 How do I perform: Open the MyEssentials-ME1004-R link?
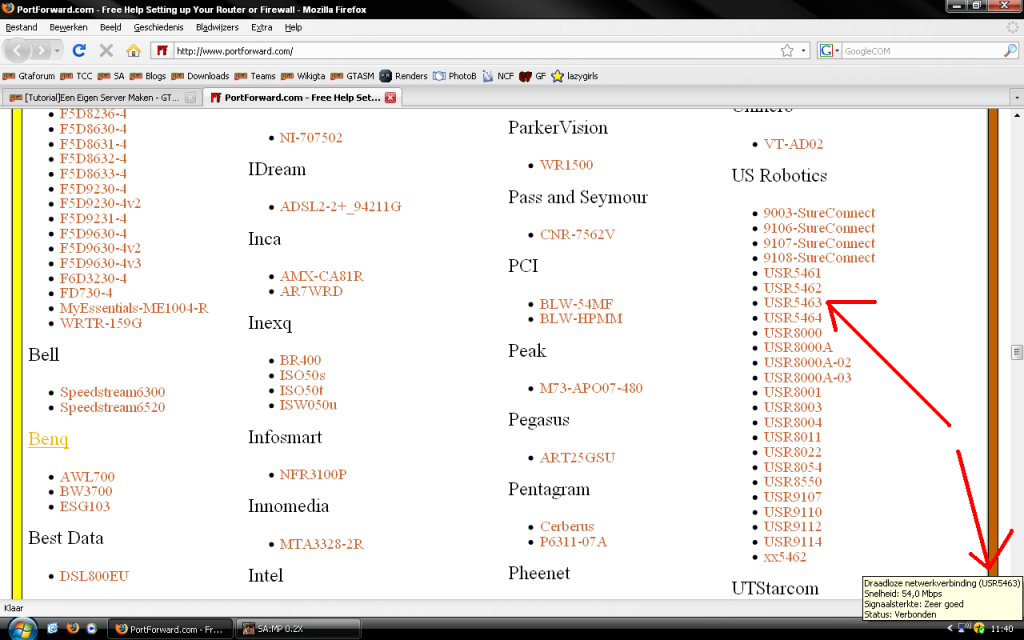[x=134, y=308]
